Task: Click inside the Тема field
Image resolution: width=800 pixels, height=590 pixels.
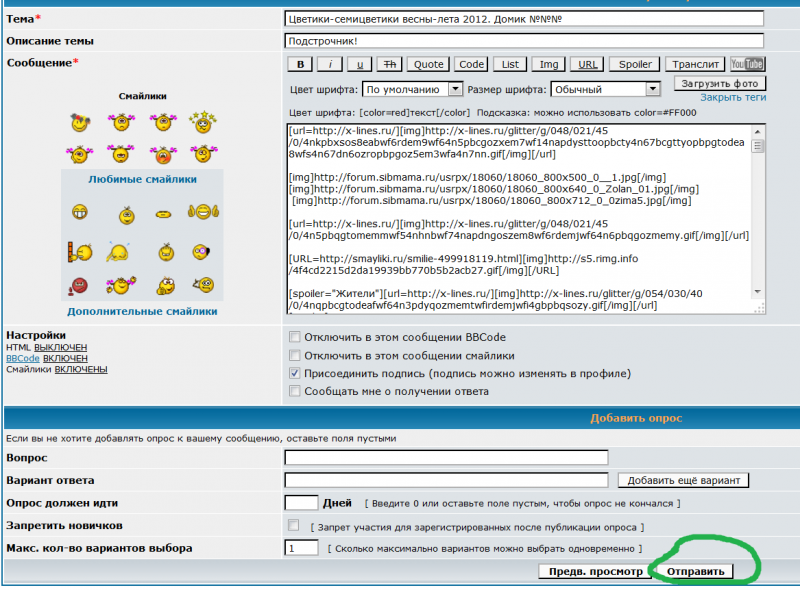Action: [523, 19]
